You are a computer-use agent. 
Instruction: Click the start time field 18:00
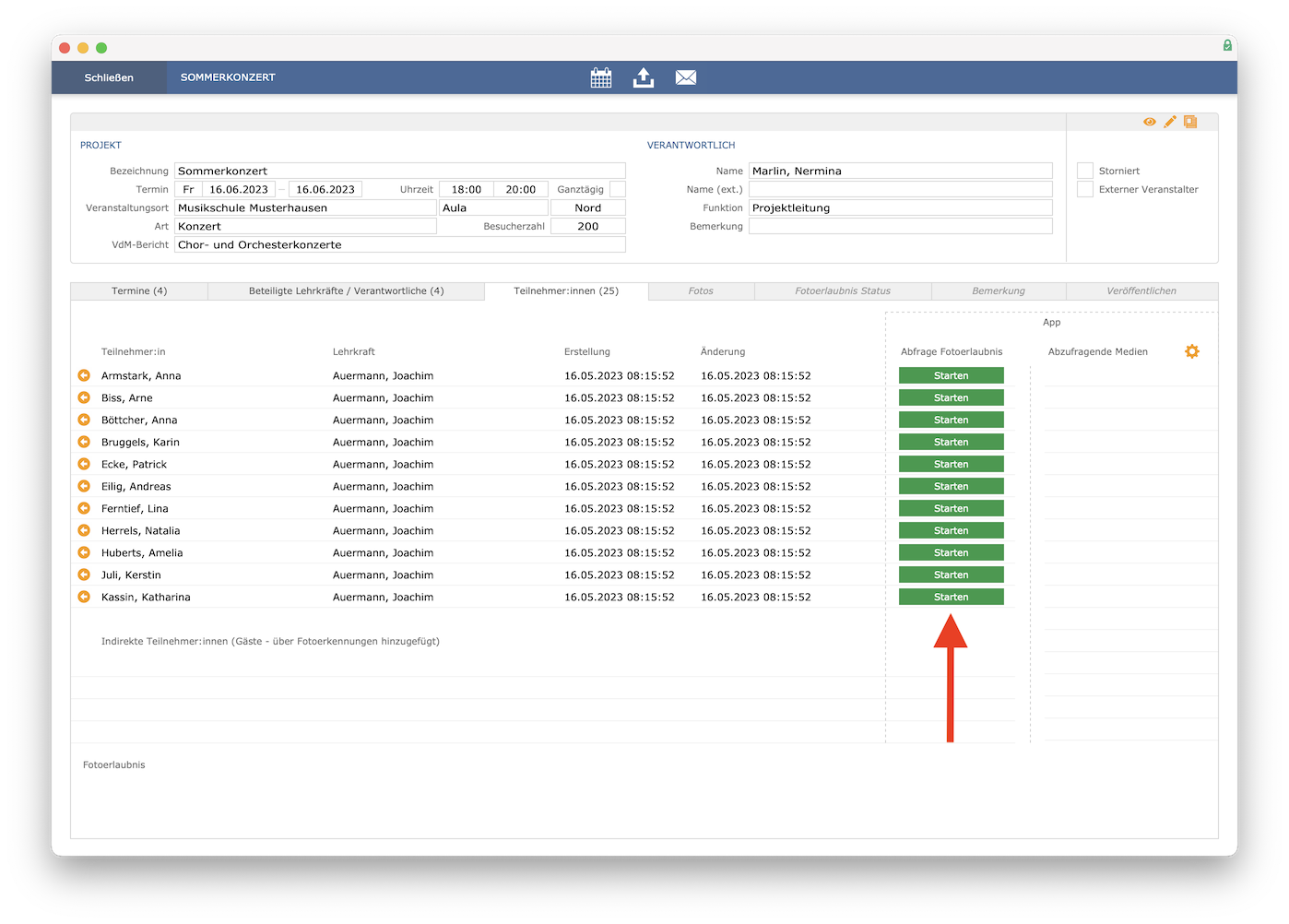point(467,189)
